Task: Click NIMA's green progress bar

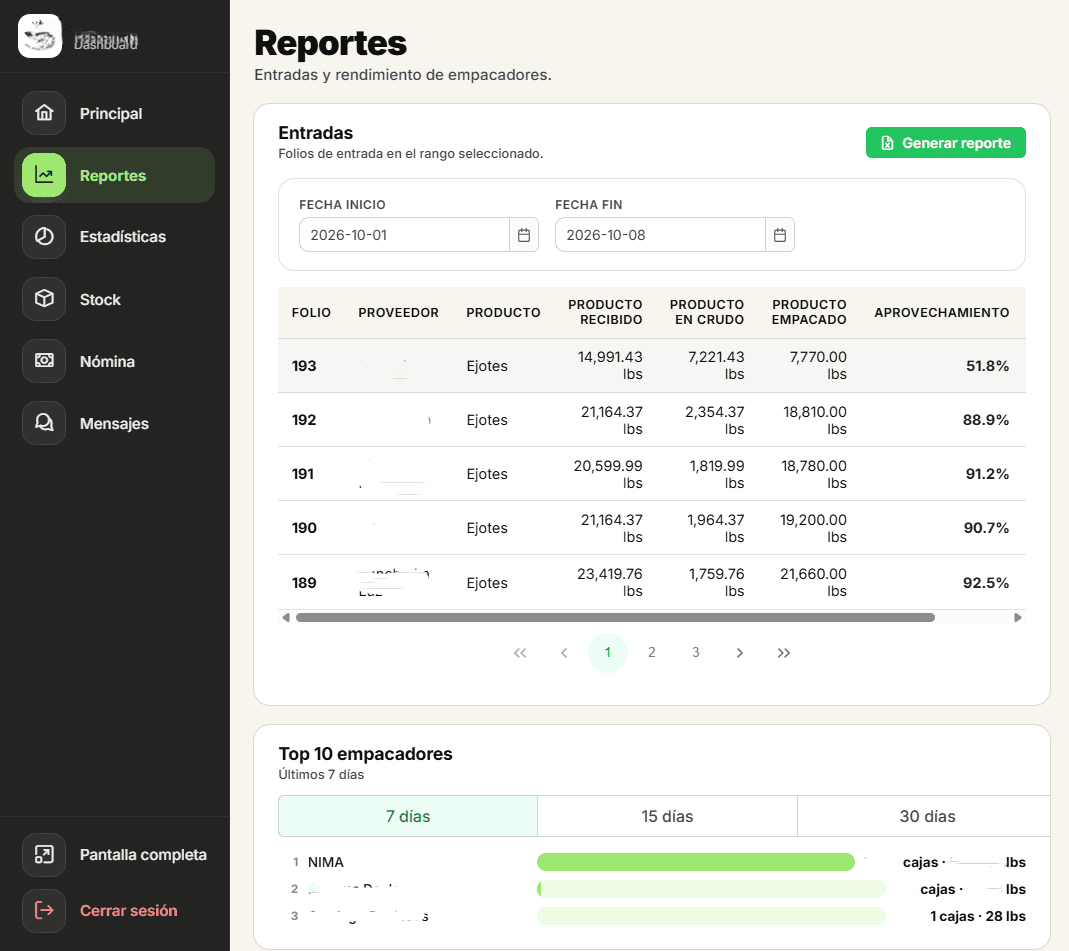Action: (695, 862)
